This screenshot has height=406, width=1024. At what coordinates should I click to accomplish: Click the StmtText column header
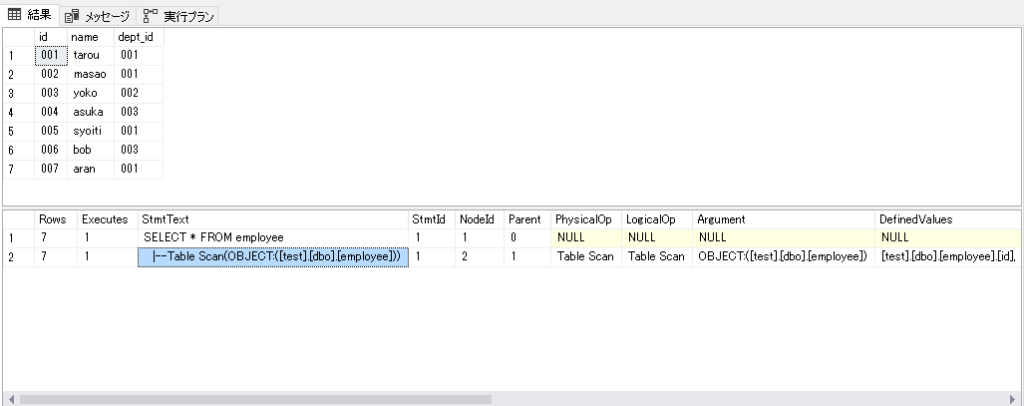pyautogui.click(x=273, y=220)
